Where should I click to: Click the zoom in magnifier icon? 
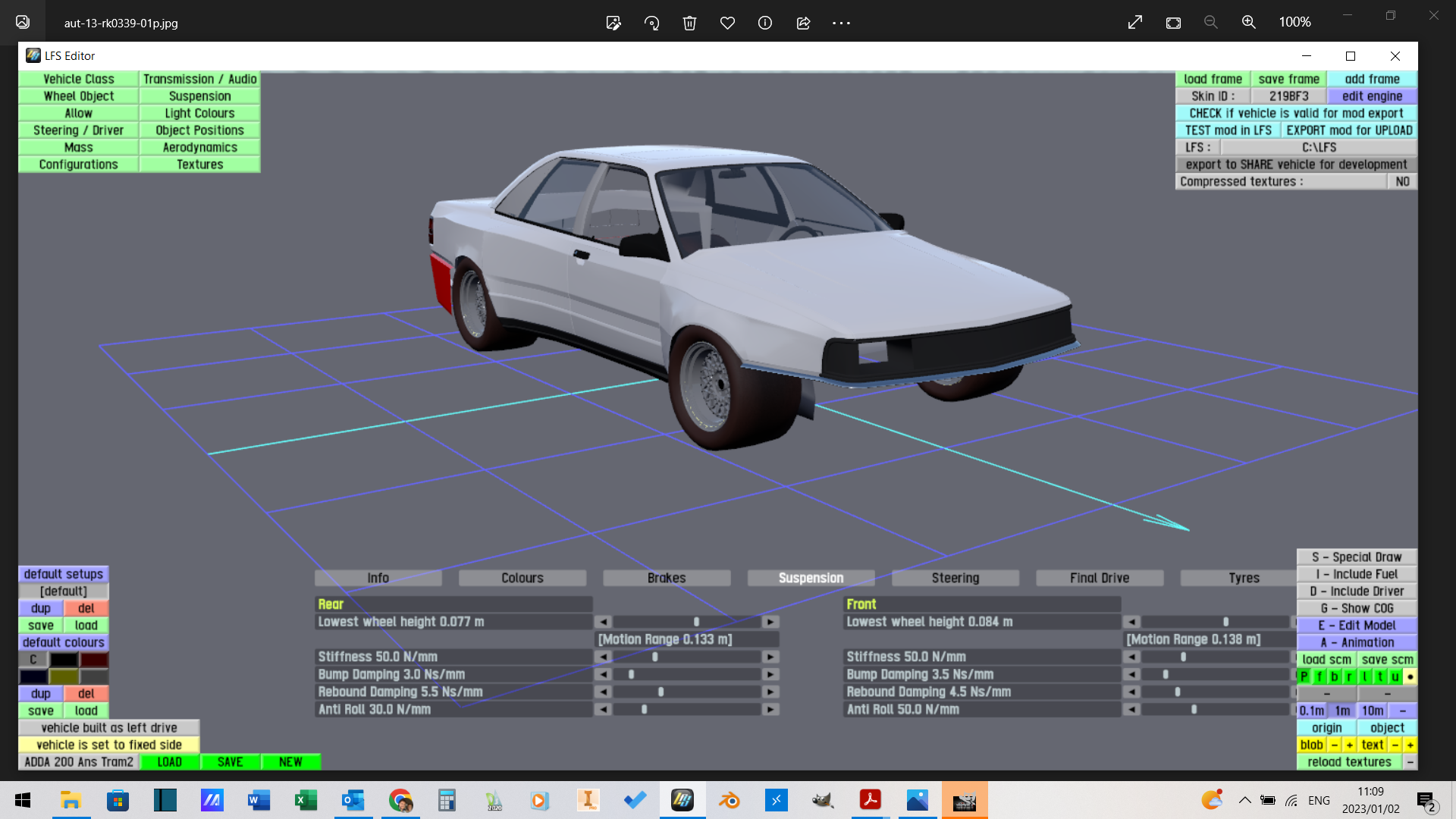tap(1248, 23)
